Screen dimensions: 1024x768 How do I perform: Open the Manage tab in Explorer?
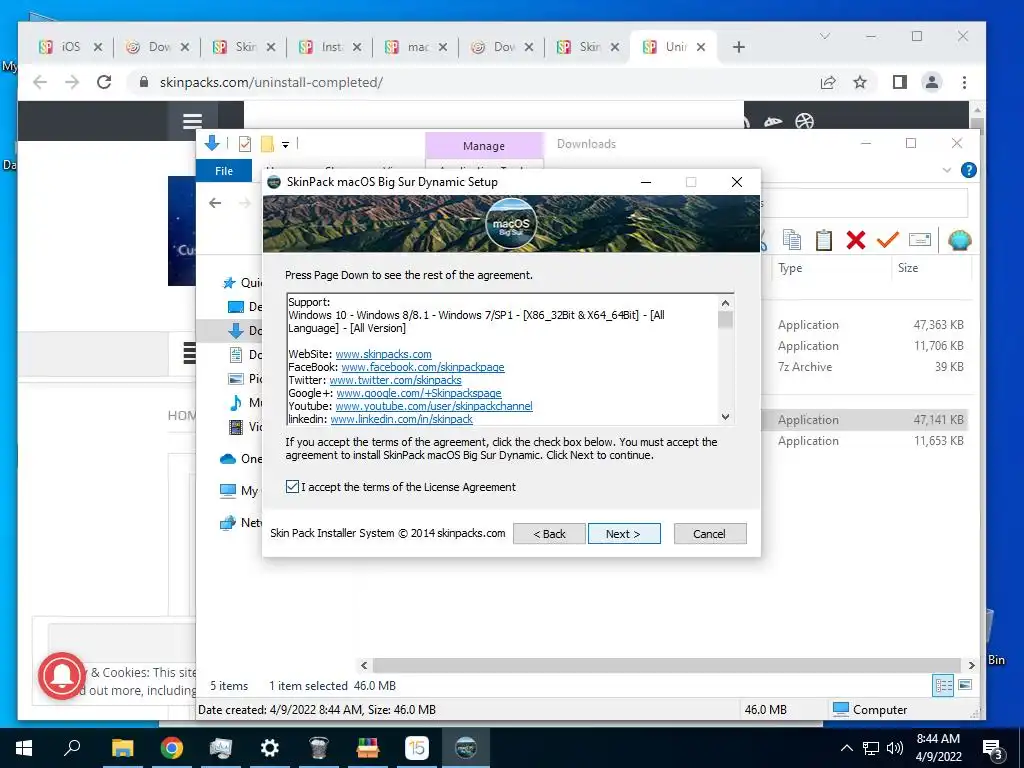point(484,146)
